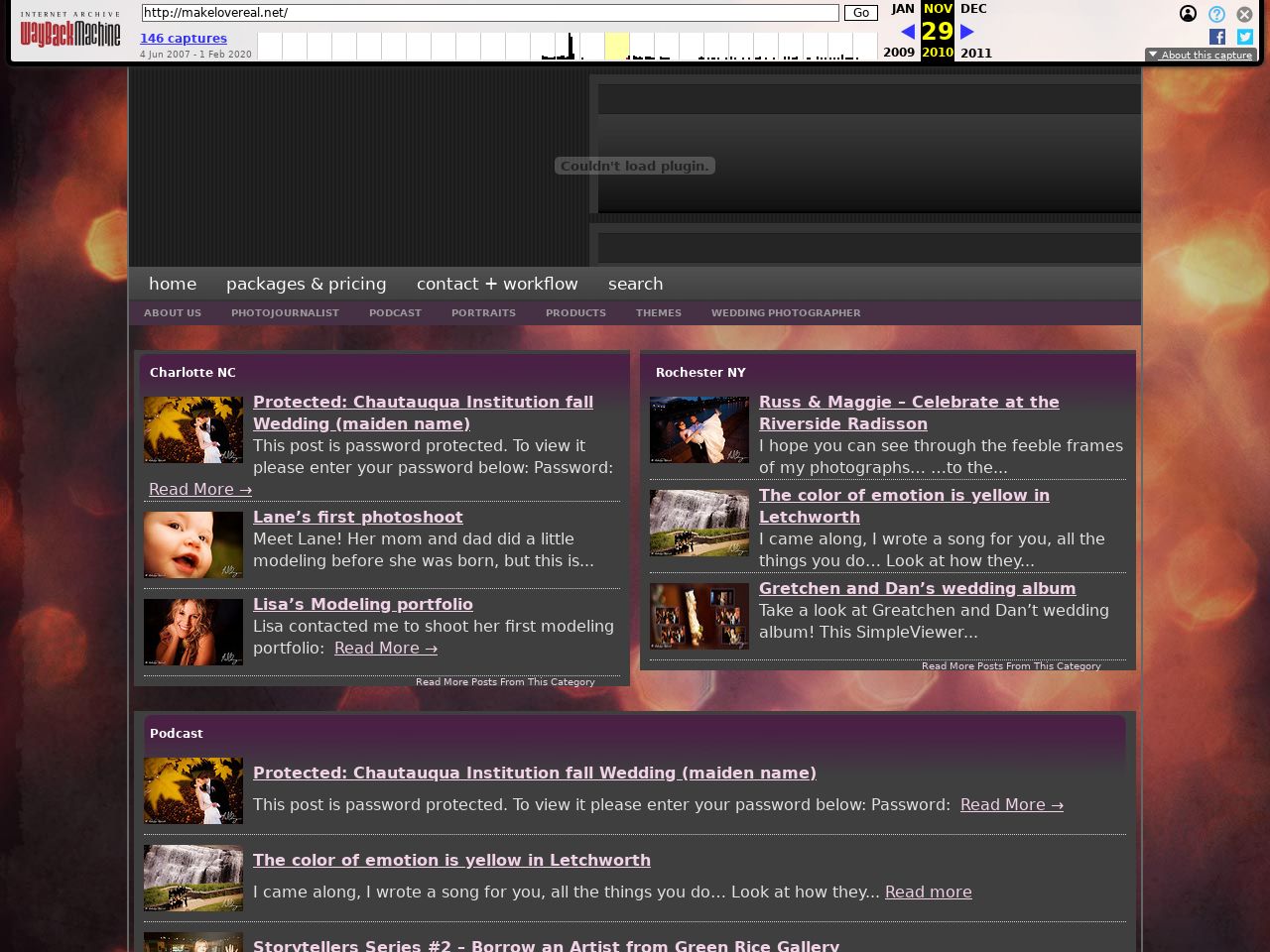Click the Wayback Machine logo
The image size is (1270, 952).
70,32
